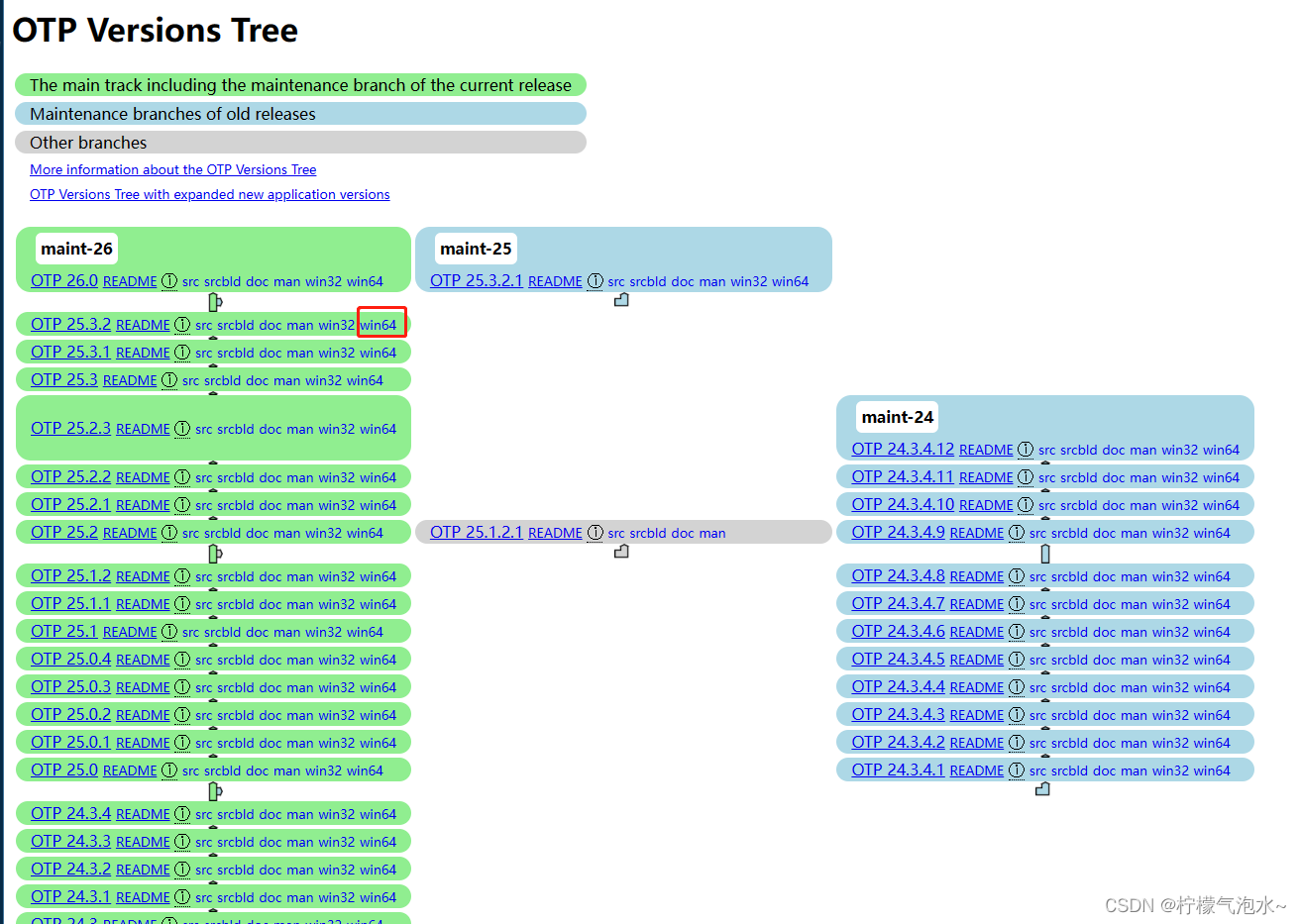1301x924 pixels.
Task: Click the info icon for OTP 25.2.1
Action: point(182,505)
